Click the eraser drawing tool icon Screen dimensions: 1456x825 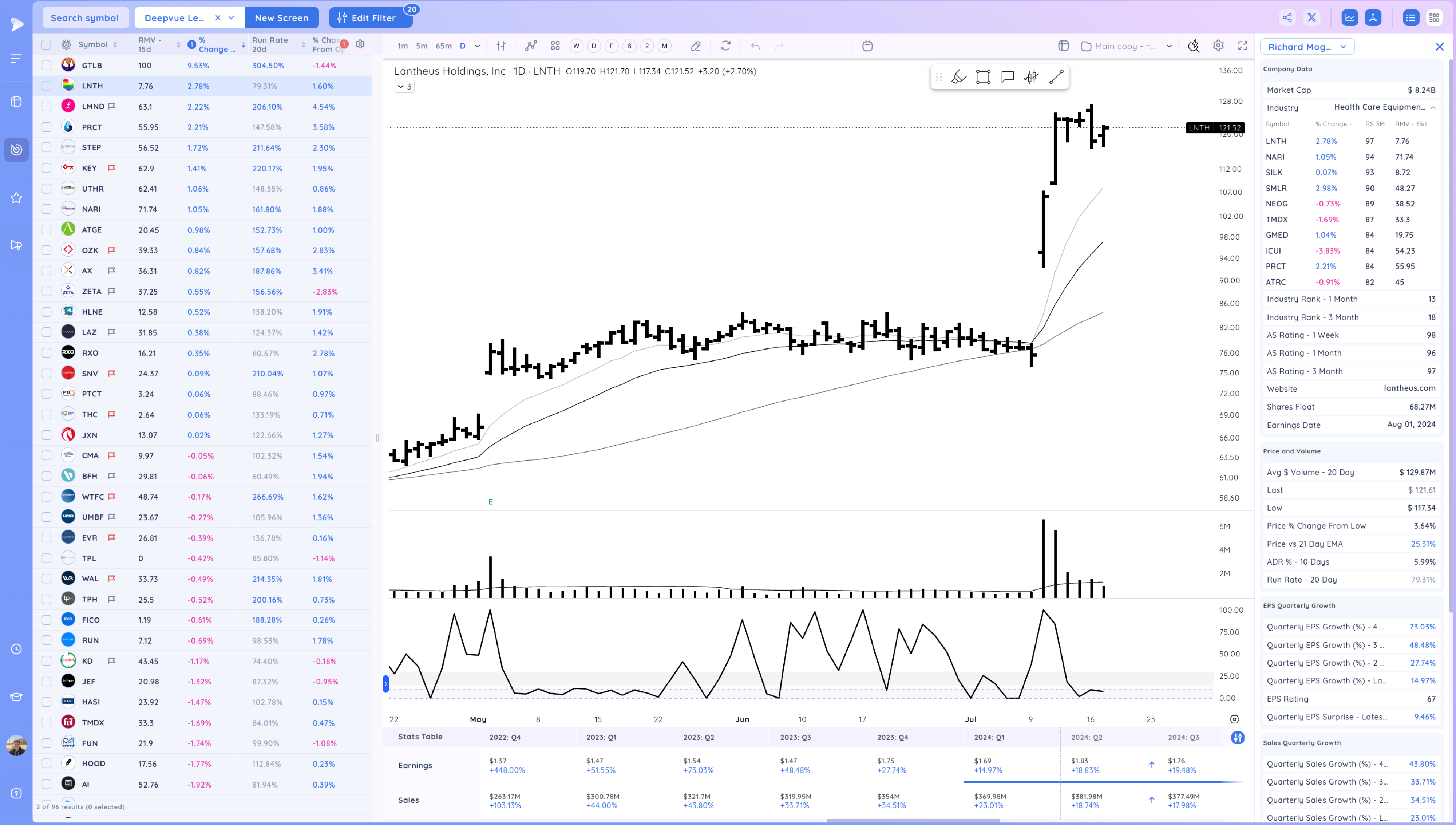pos(696,46)
